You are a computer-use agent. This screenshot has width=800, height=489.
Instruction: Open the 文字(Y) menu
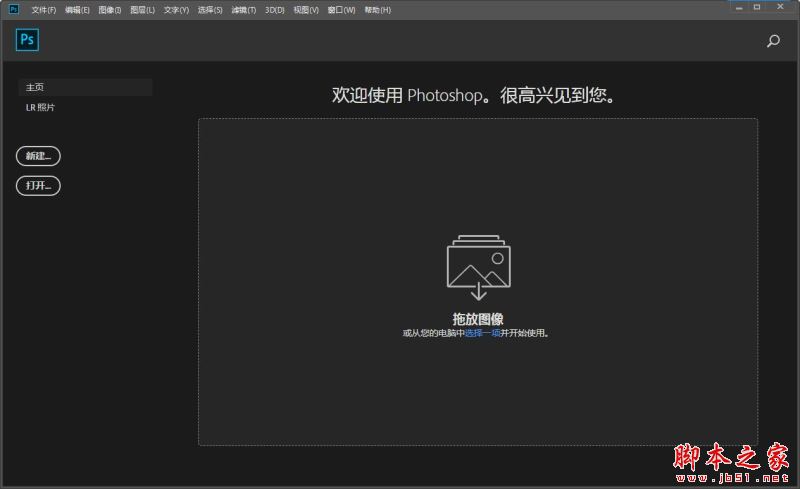[x=176, y=10]
